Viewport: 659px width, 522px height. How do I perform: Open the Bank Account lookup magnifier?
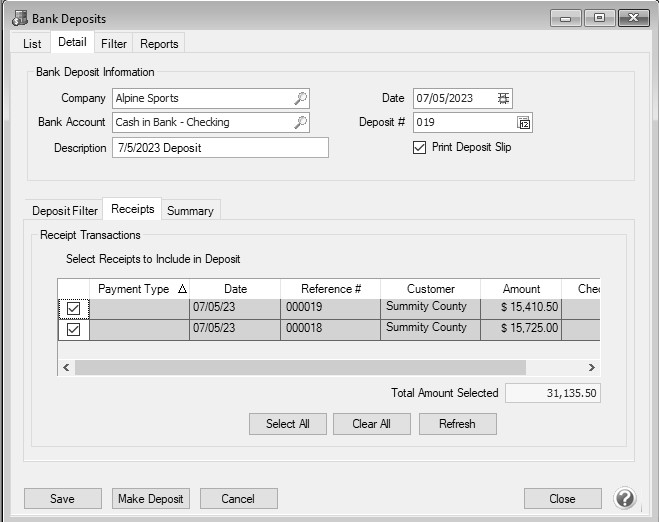[x=300, y=122]
